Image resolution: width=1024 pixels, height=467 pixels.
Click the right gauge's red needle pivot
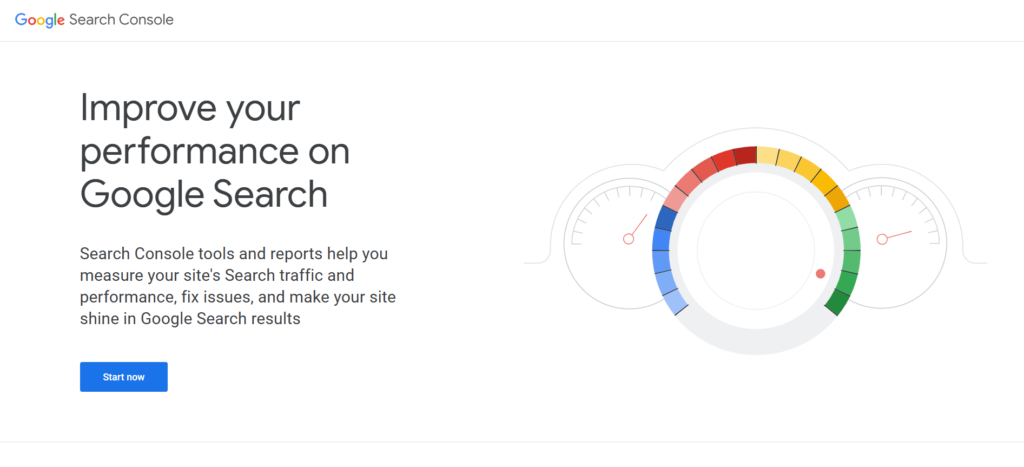882,239
